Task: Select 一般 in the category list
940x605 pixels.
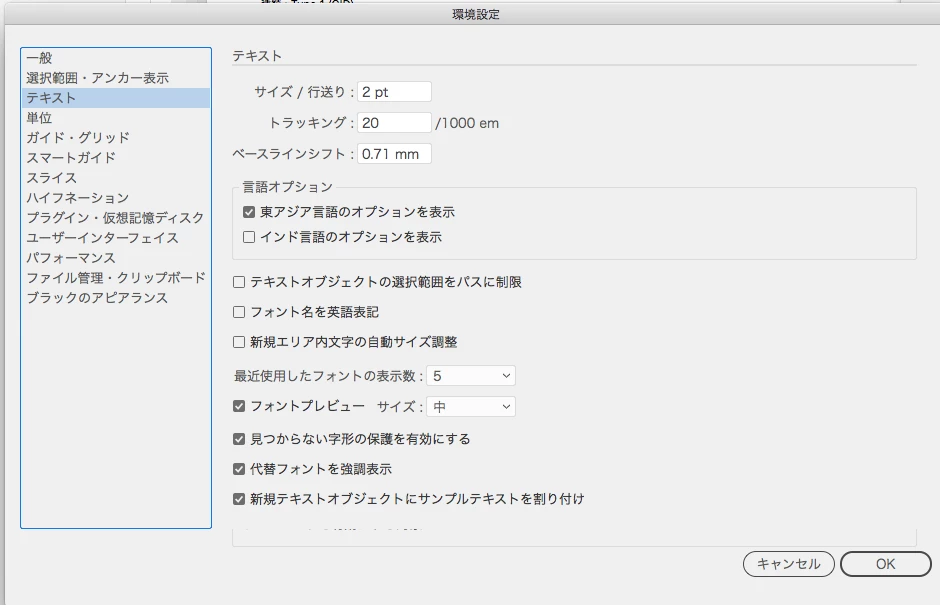Action: [x=116, y=58]
